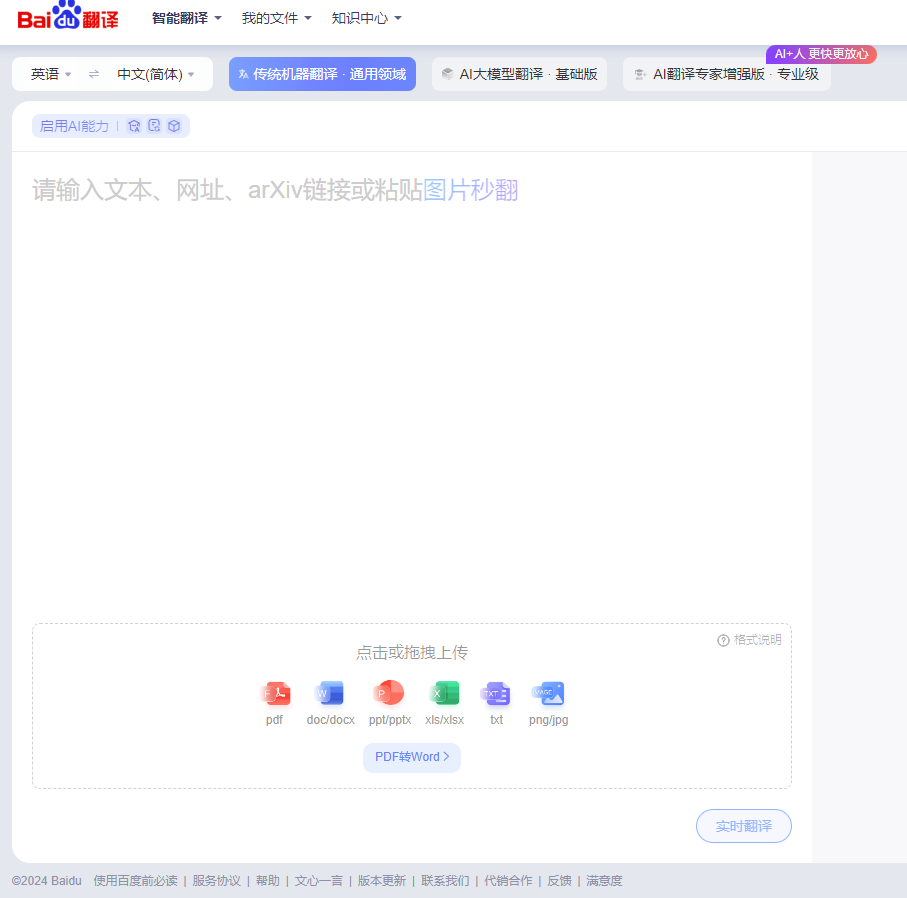Open 文心一言 footer link
This screenshot has width=907, height=898.
coord(319,881)
